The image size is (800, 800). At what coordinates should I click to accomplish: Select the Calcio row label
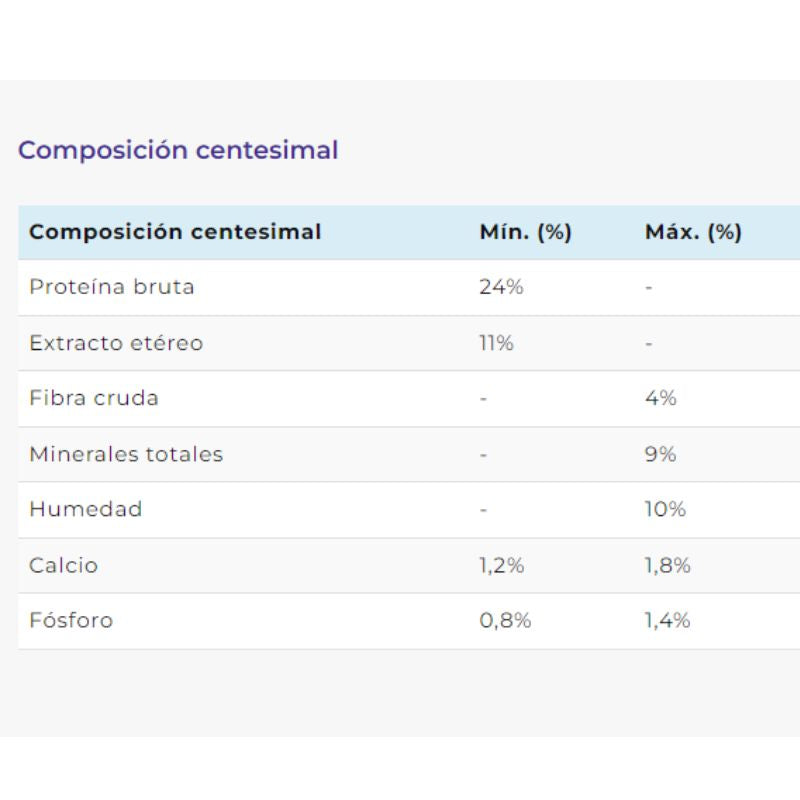(x=64, y=565)
